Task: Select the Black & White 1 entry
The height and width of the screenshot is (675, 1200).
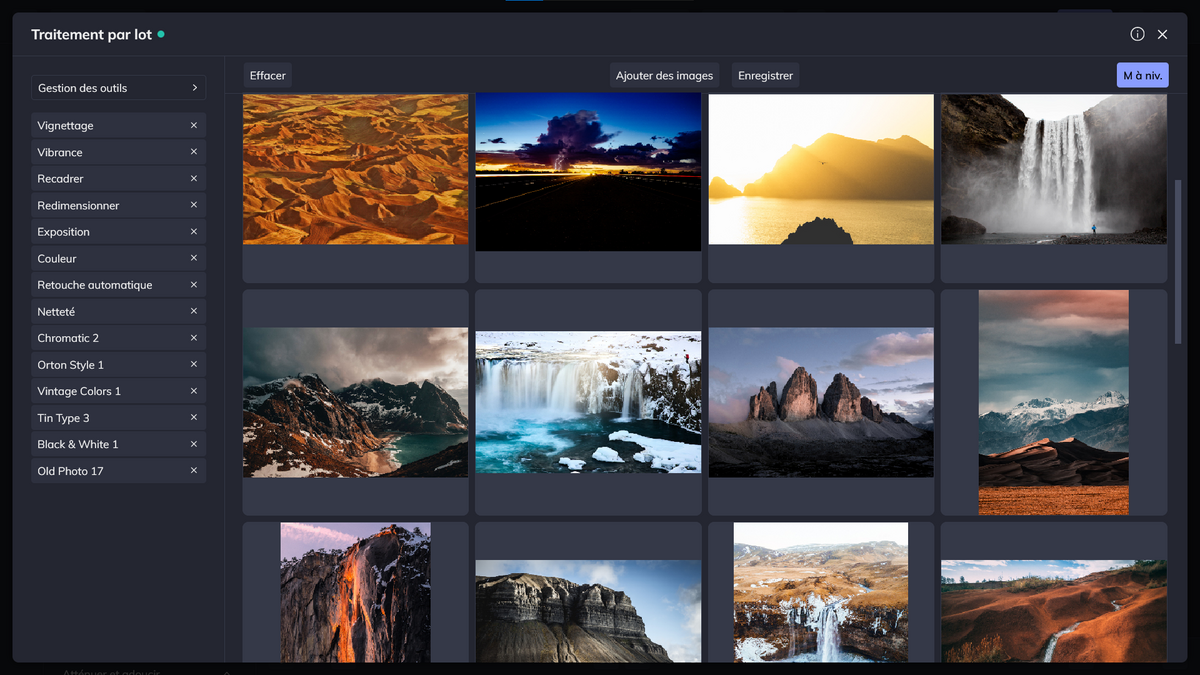Action: pos(118,444)
